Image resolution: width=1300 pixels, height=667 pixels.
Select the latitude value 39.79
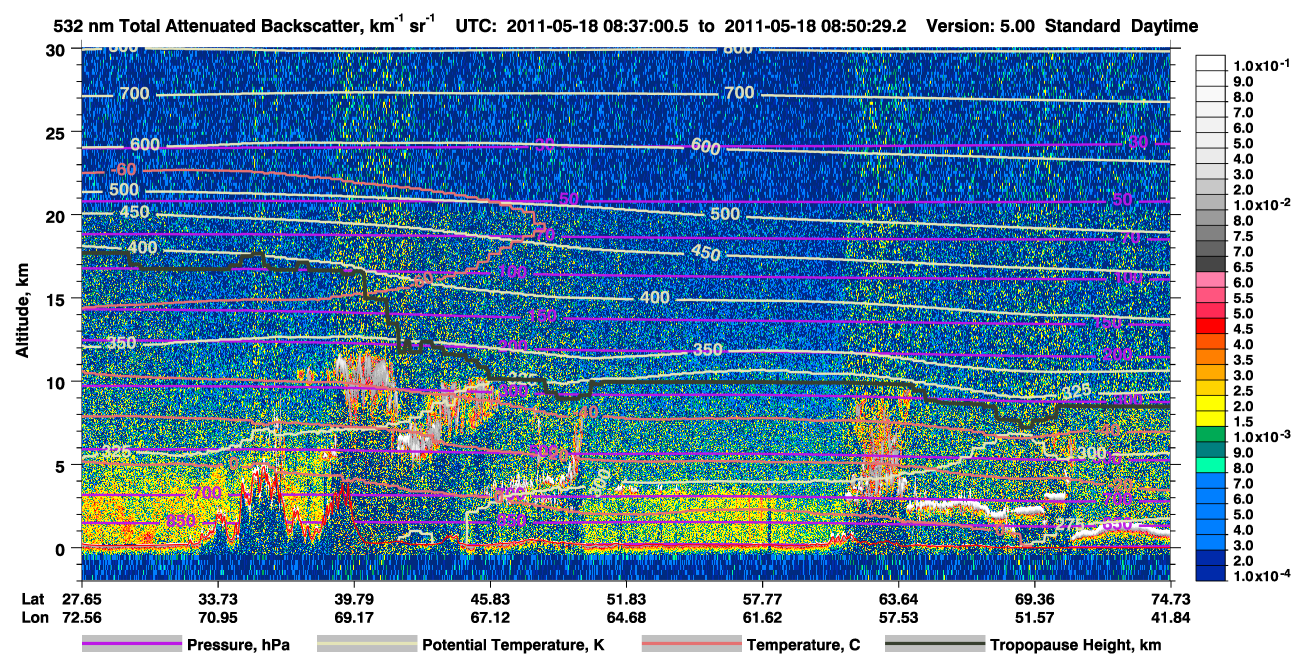coord(353,598)
